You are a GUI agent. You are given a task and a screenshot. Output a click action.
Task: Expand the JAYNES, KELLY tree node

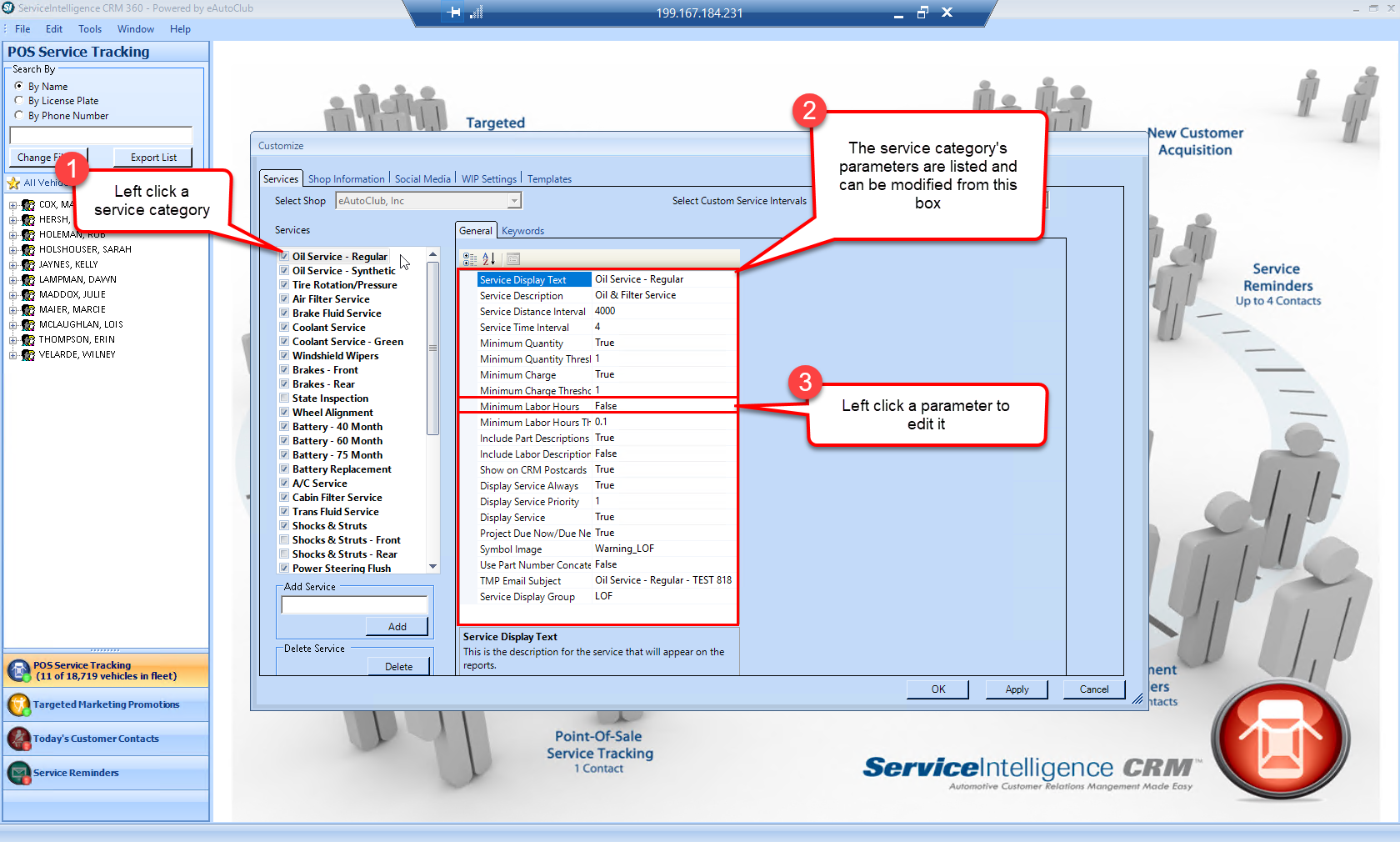[12, 265]
